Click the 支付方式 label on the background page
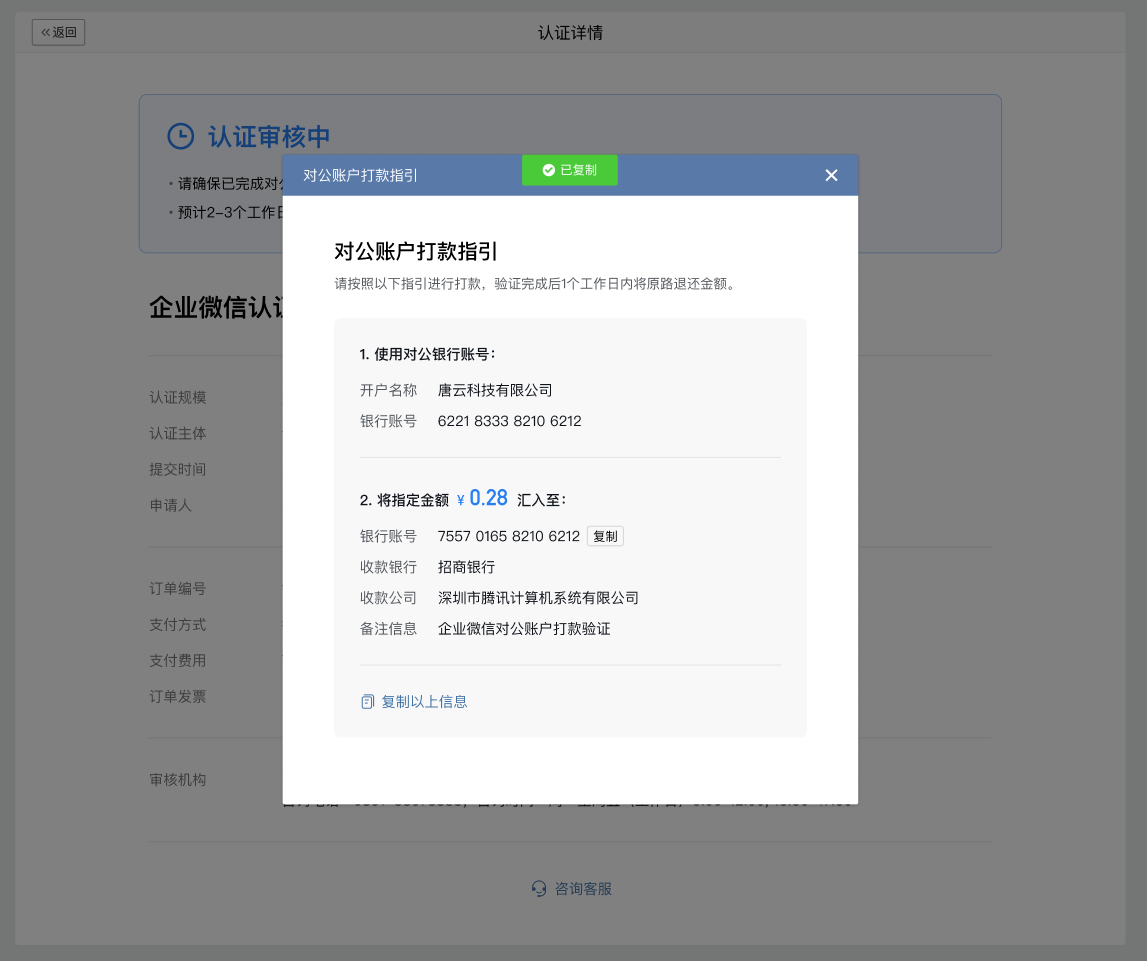The width and height of the screenshot is (1147, 961). tap(178, 625)
